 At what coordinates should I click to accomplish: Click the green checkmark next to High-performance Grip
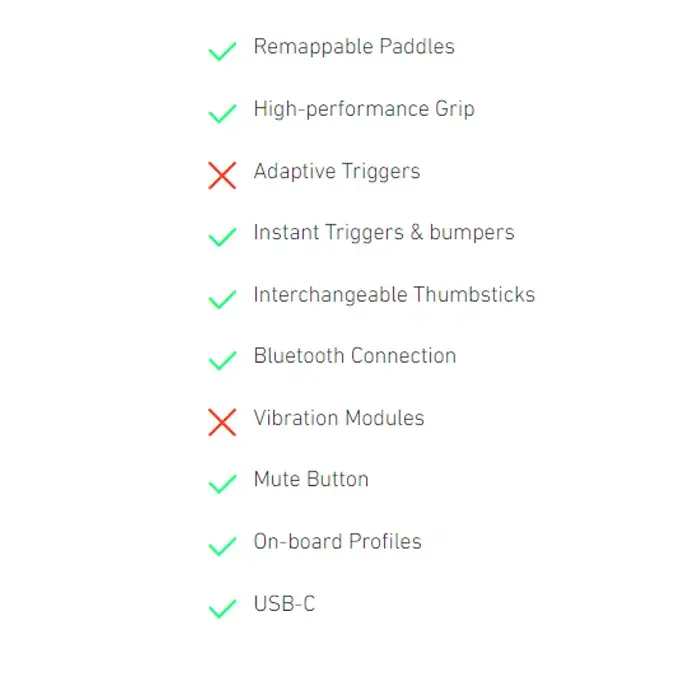point(222,113)
